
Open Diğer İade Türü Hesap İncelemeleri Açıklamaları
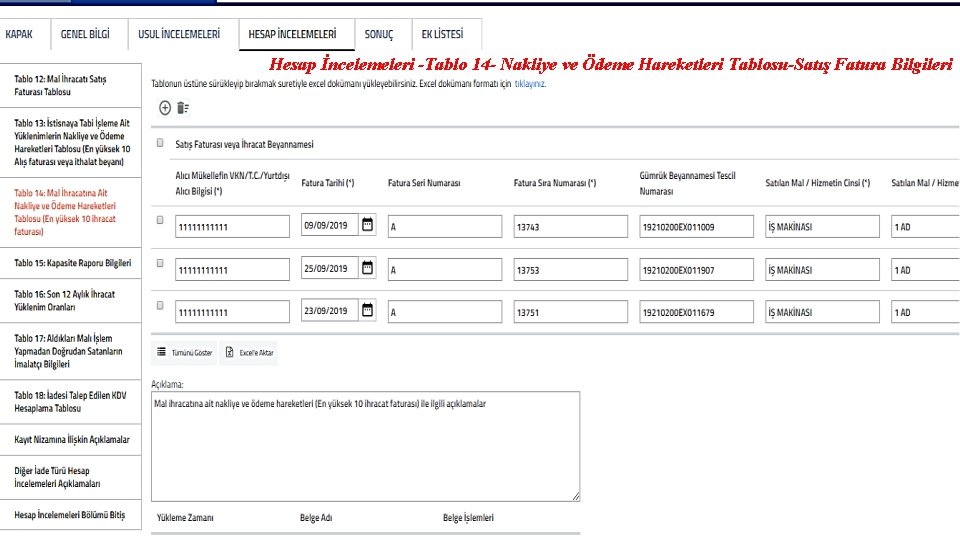coord(70,477)
